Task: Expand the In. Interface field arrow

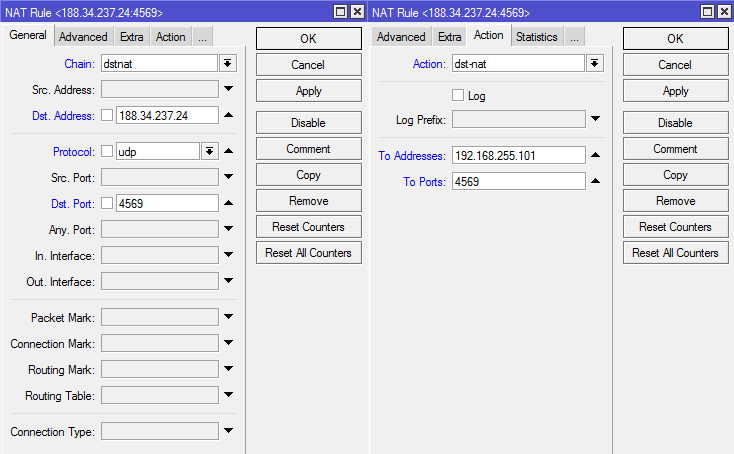Action: click(228, 255)
